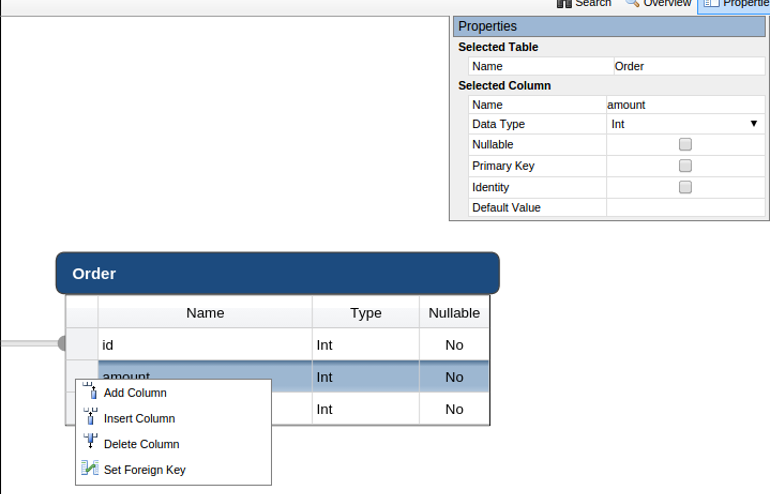Viewport: 770px width, 494px height.
Task: Click the Data Type label in Properties
Action: point(498,124)
